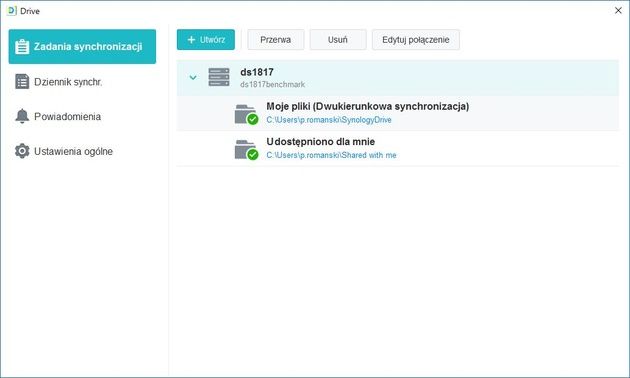Click the plus icon on Utwórz button
Screen dimensions: 630x378
[192, 39]
